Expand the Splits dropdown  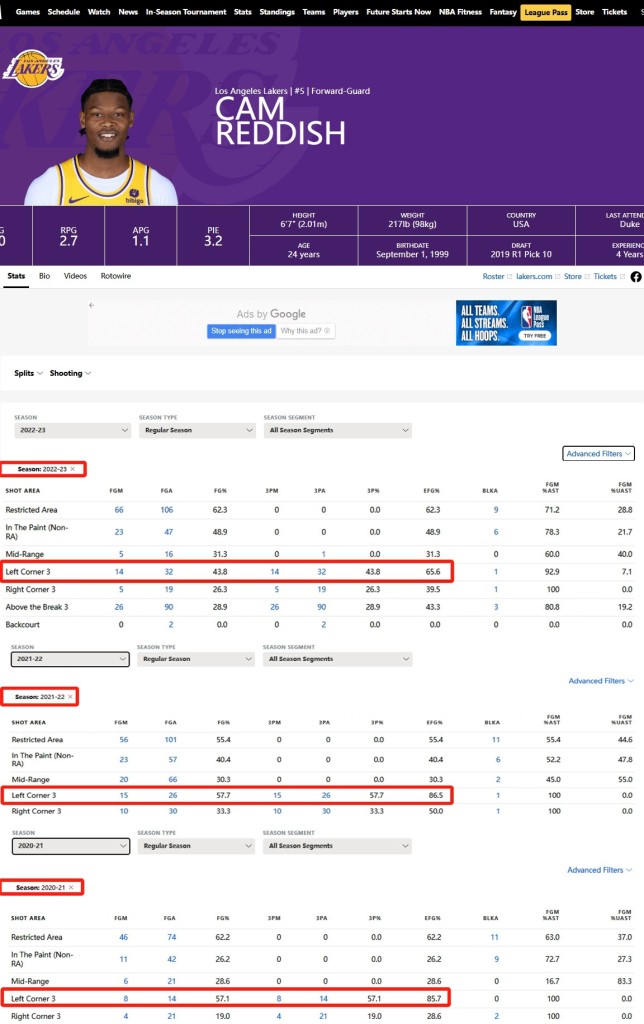[28, 373]
